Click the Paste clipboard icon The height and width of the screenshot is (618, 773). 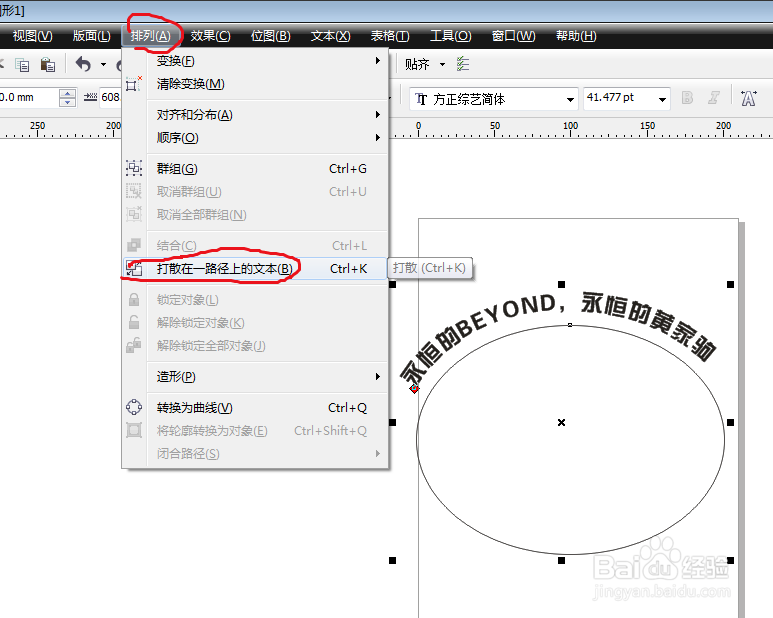tap(47, 65)
